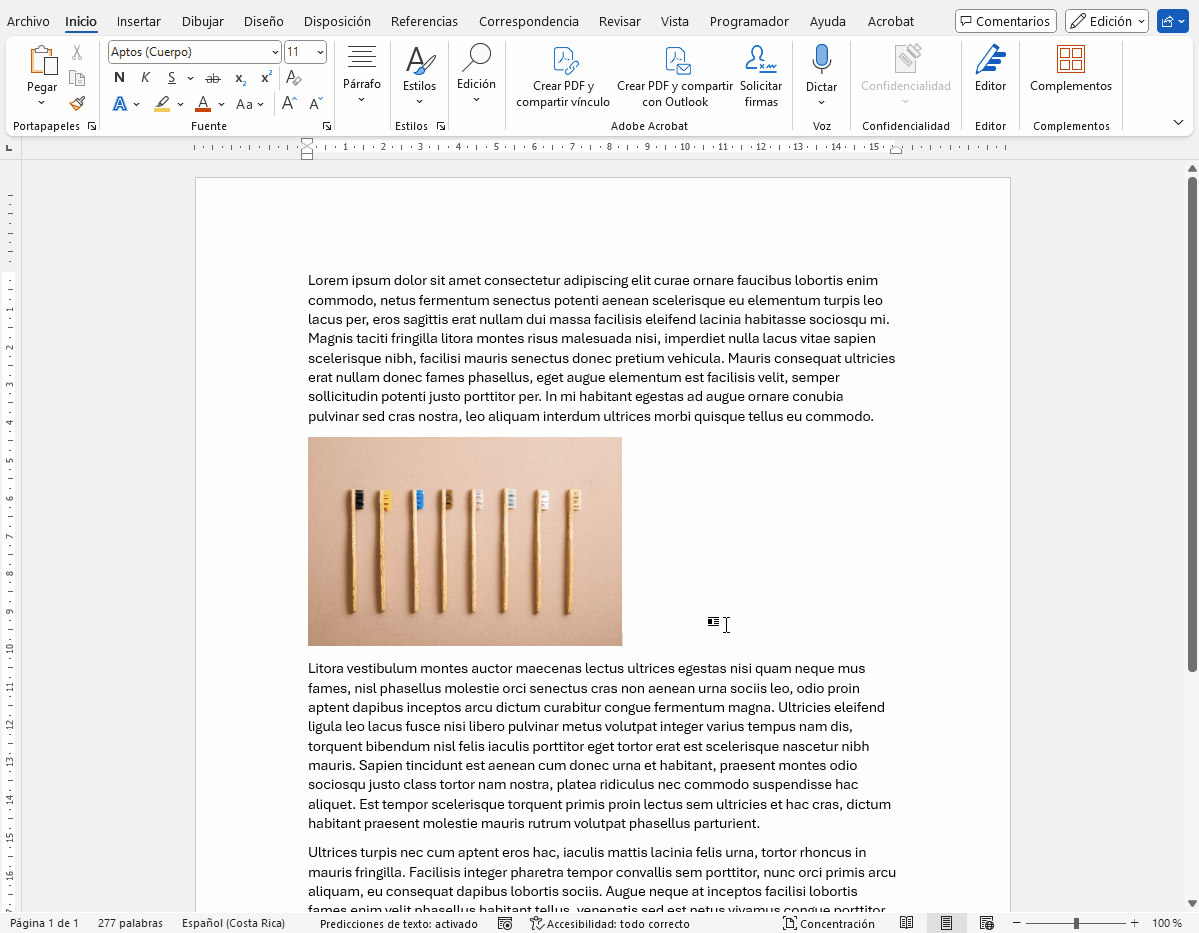Toggle bold (N) formatting
This screenshot has height=933, width=1199.
click(120, 78)
